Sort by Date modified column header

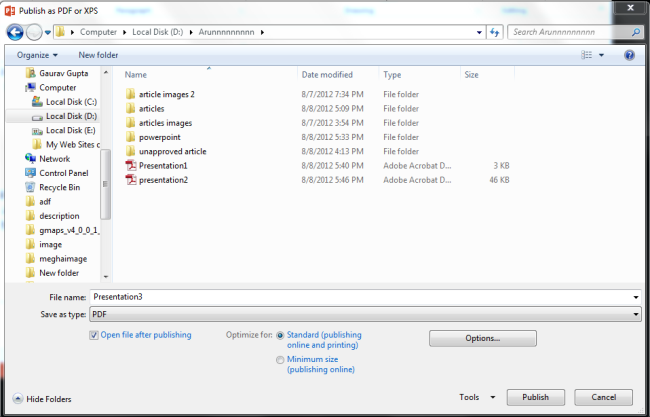(x=327, y=75)
